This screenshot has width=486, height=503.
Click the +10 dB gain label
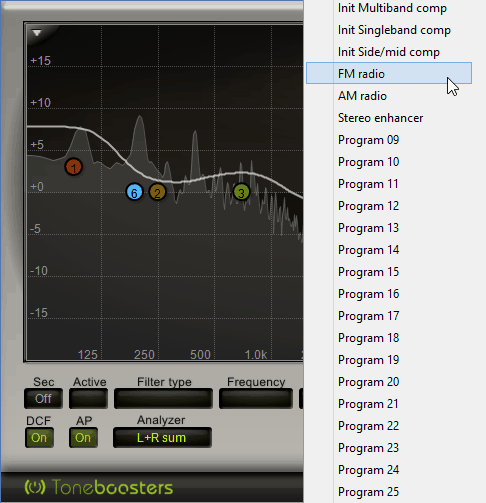[40, 103]
